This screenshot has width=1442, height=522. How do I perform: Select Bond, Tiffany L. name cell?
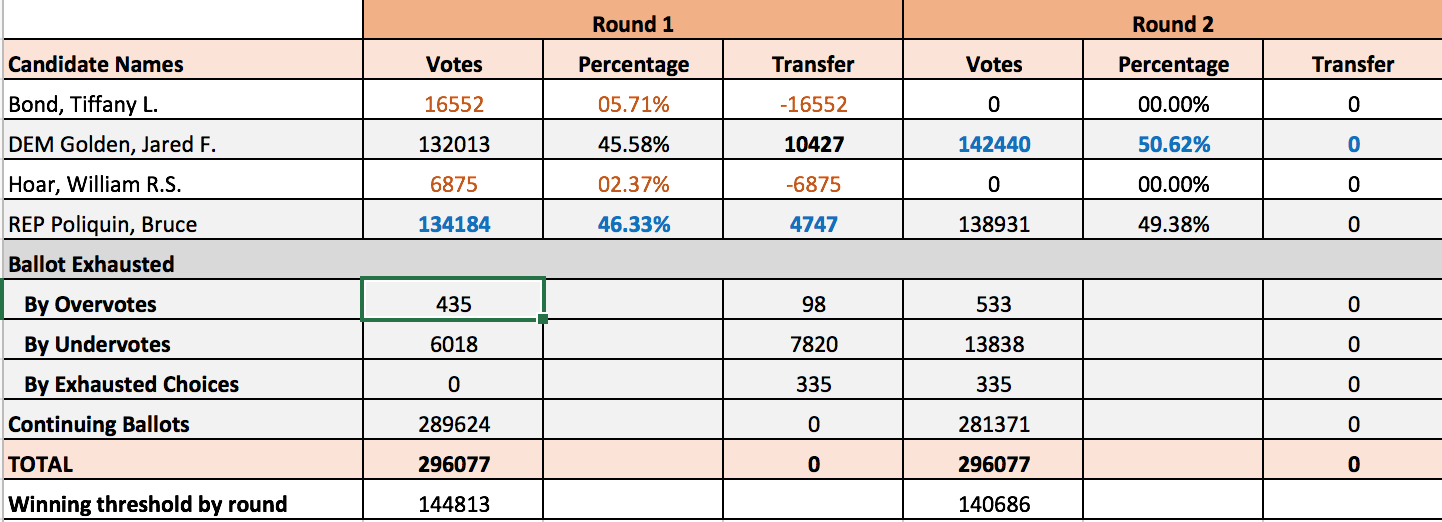[182, 102]
